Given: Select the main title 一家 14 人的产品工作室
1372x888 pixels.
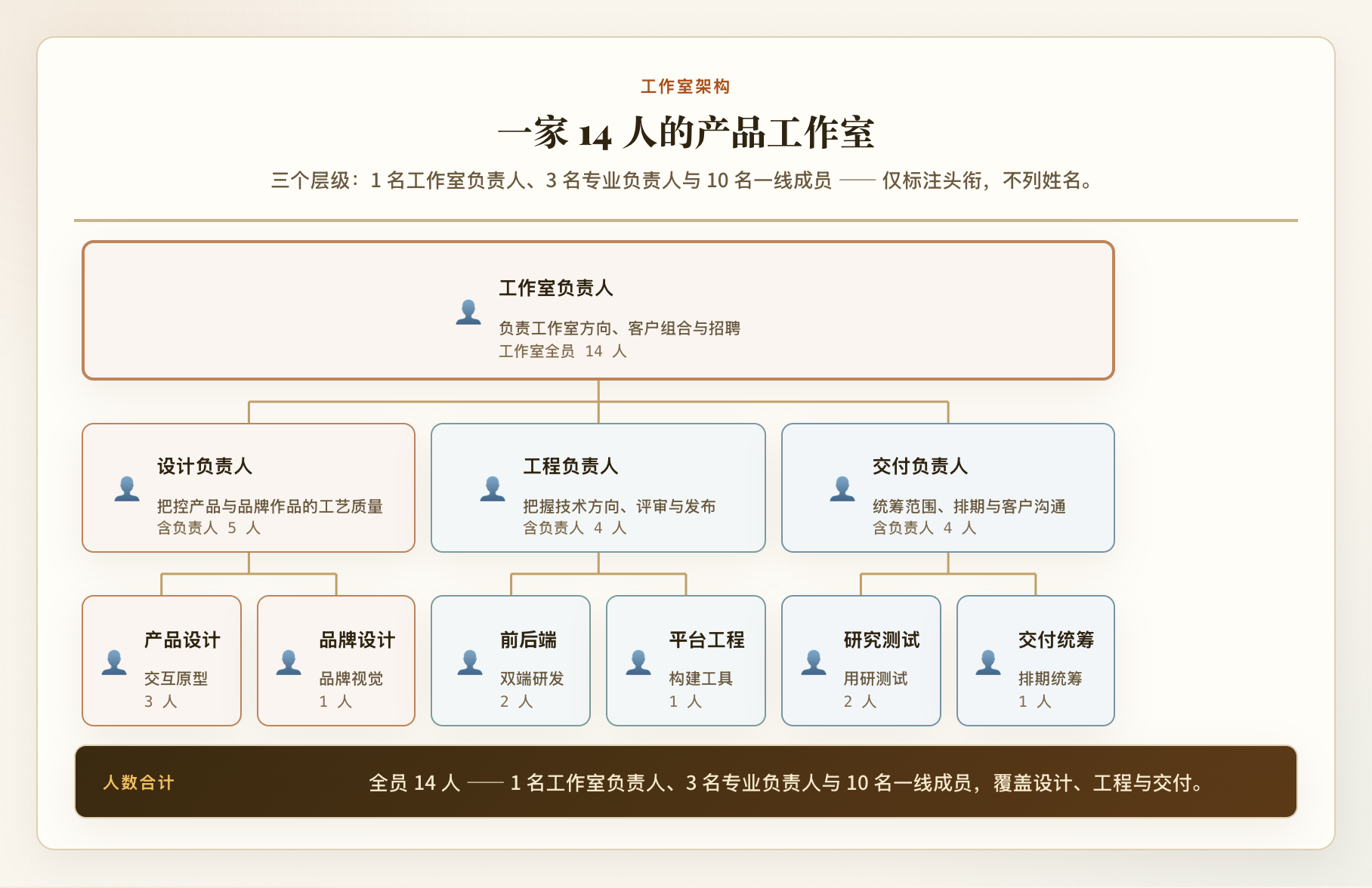Looking at the screenshot, I should tap(686, 133).
